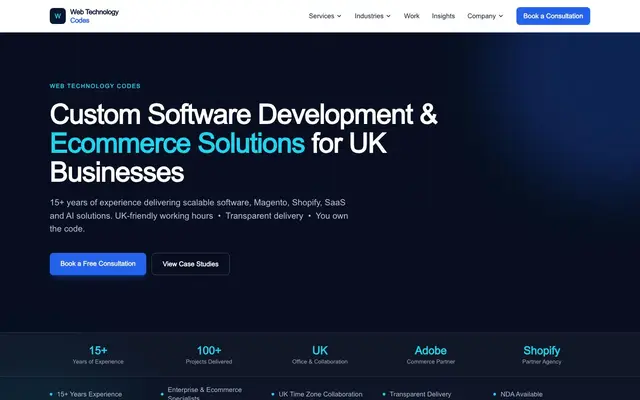Viewport: 640px width, 400px height.
Task: Click the 15+ Years of Experience stat
Action: pyautogui.click(x=98, y=355)
